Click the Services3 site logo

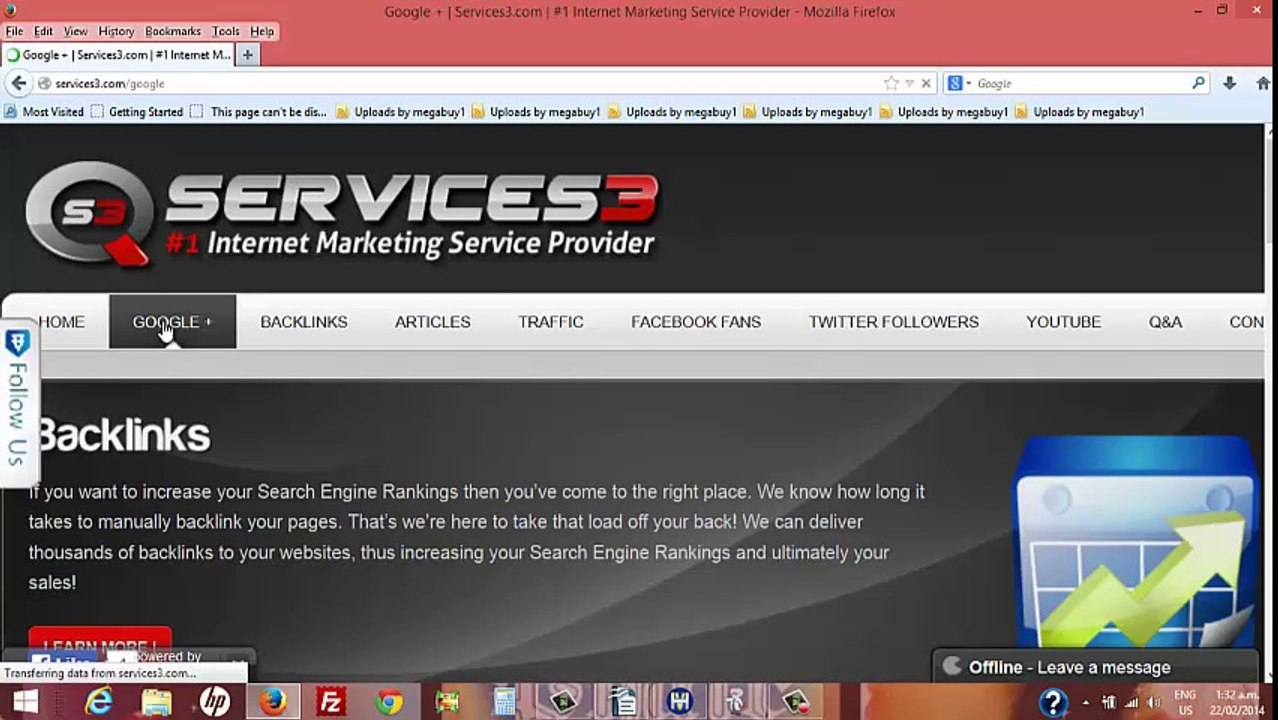click(x=342, y=215)
